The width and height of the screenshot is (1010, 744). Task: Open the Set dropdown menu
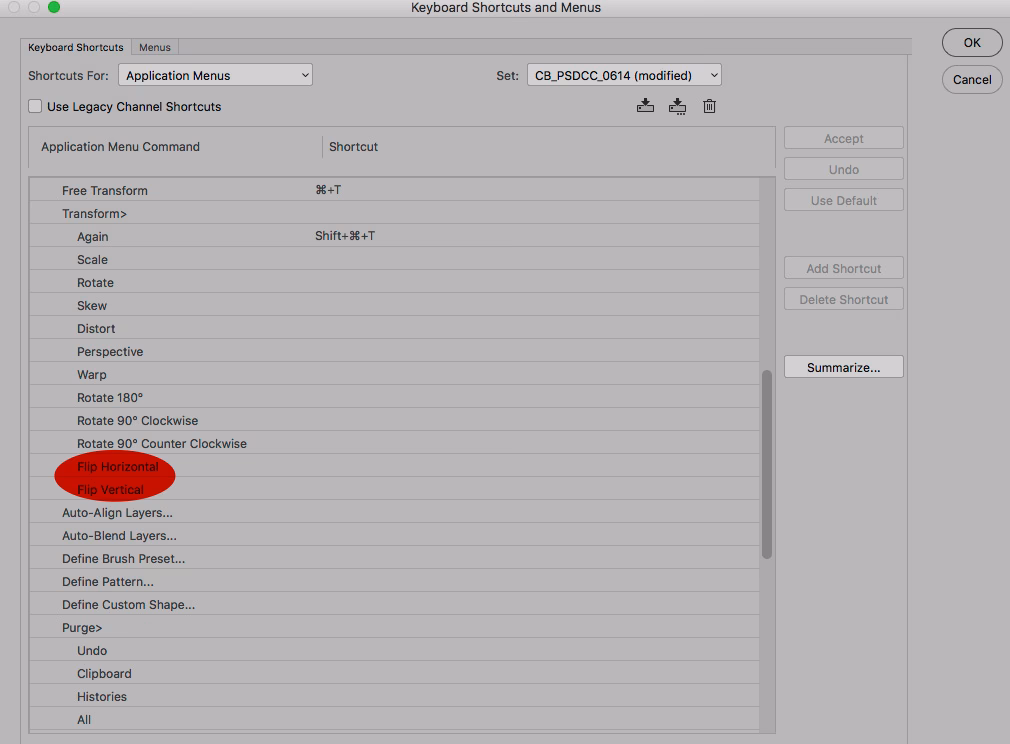click(623, 75)
